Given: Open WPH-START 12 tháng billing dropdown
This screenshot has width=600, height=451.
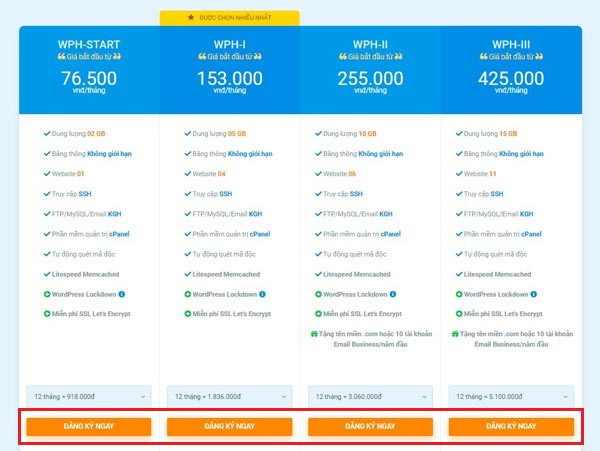Looking at the screenshot, I should click(x=89, y=397).
